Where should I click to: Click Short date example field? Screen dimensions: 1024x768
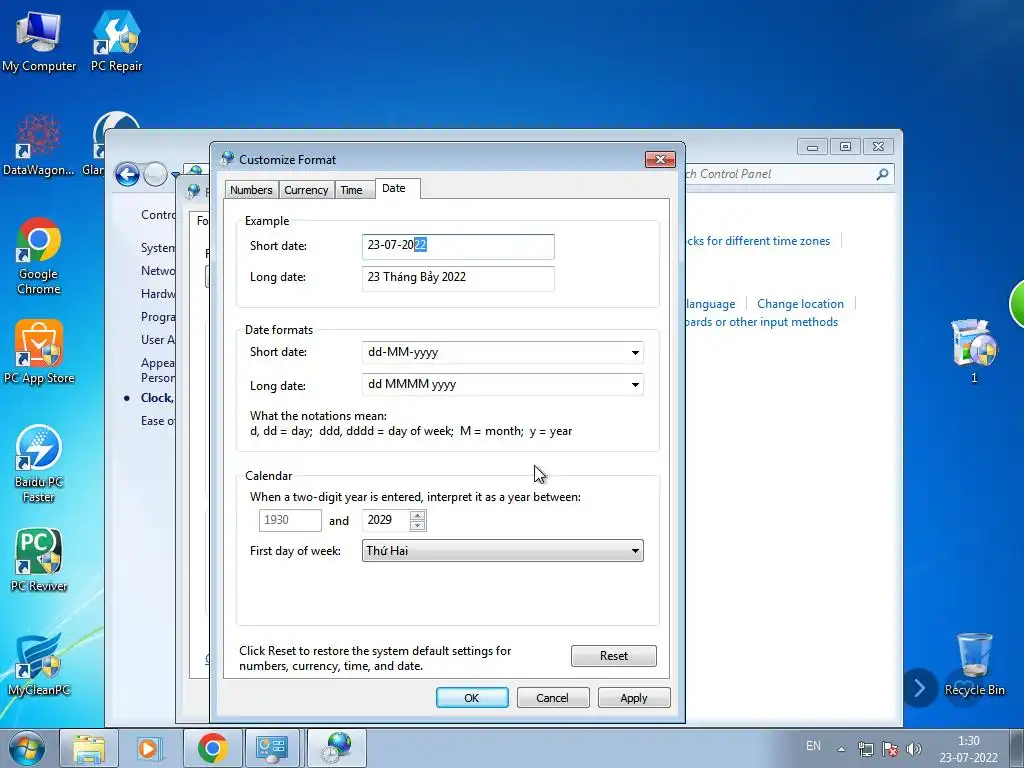(x=458, y=246)
